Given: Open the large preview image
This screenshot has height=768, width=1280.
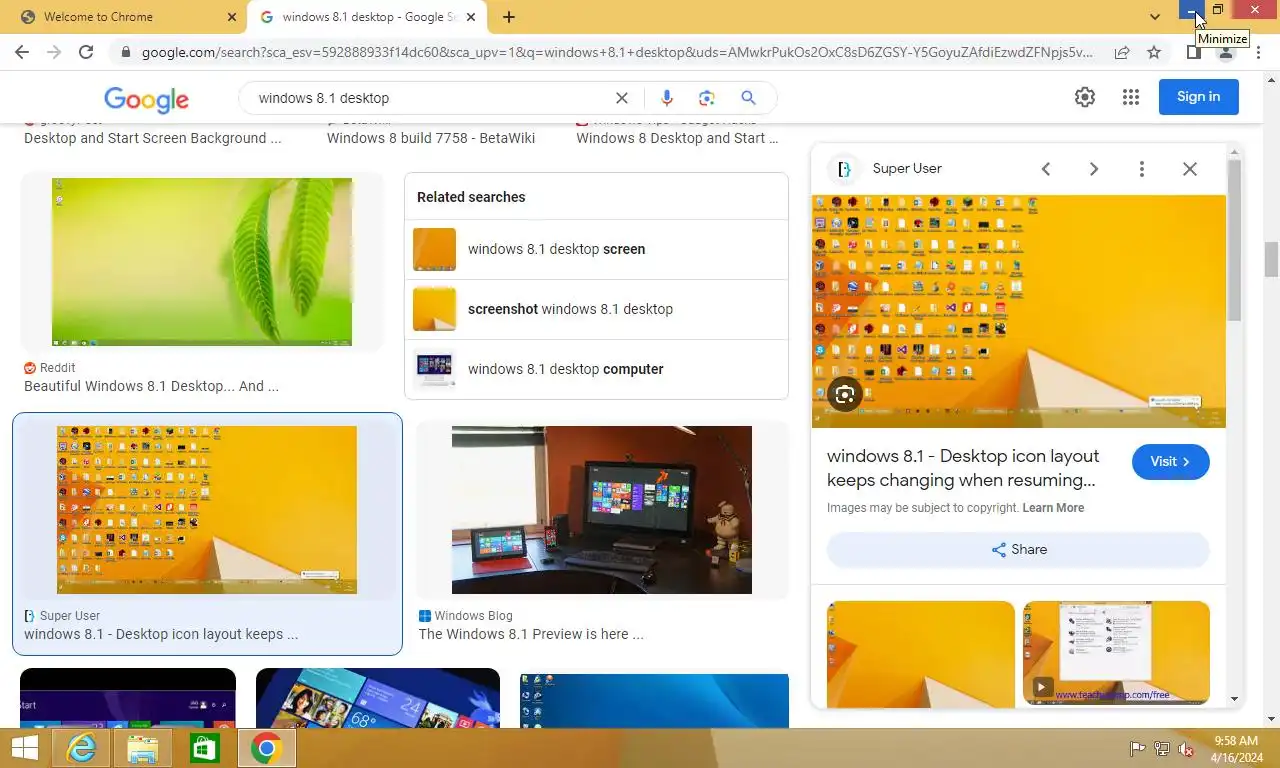Looking at the screenshot, I should (1018, 311).
